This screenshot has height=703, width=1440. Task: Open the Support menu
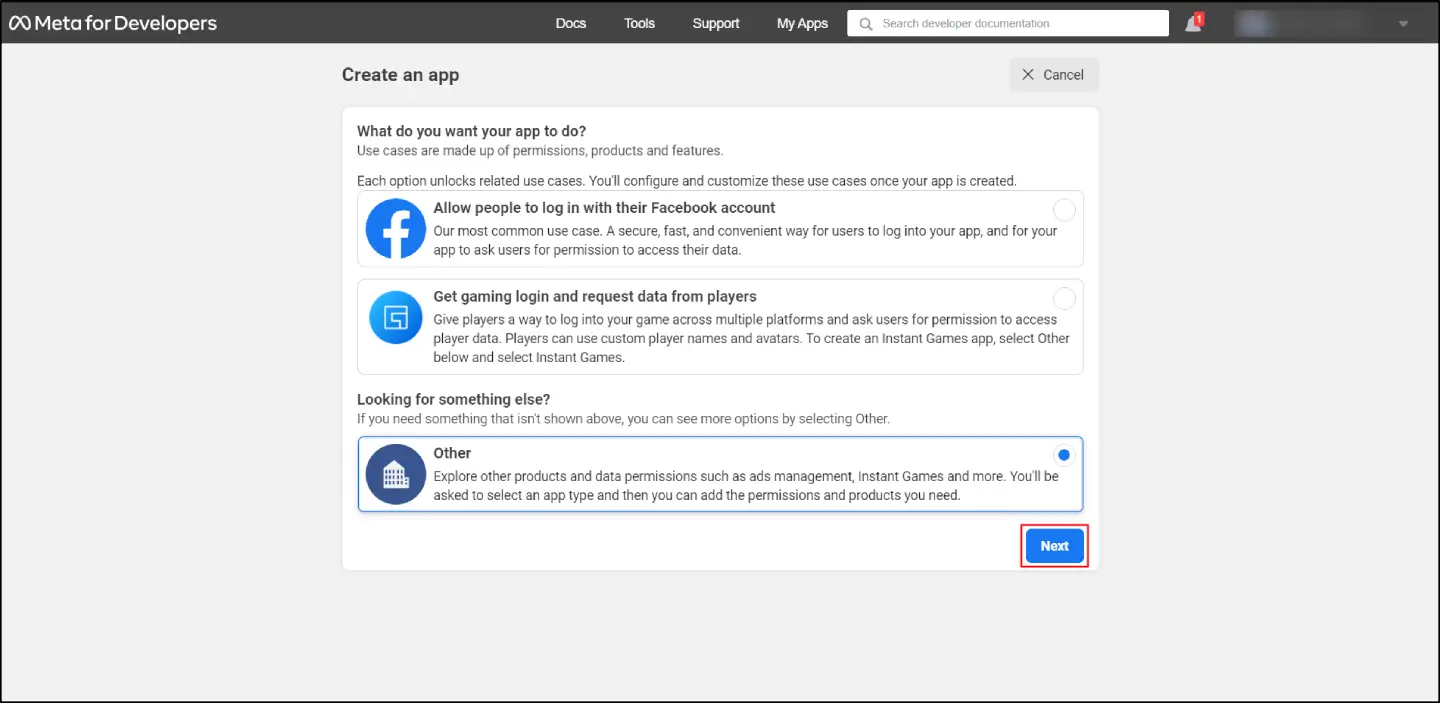pos(716,23)
